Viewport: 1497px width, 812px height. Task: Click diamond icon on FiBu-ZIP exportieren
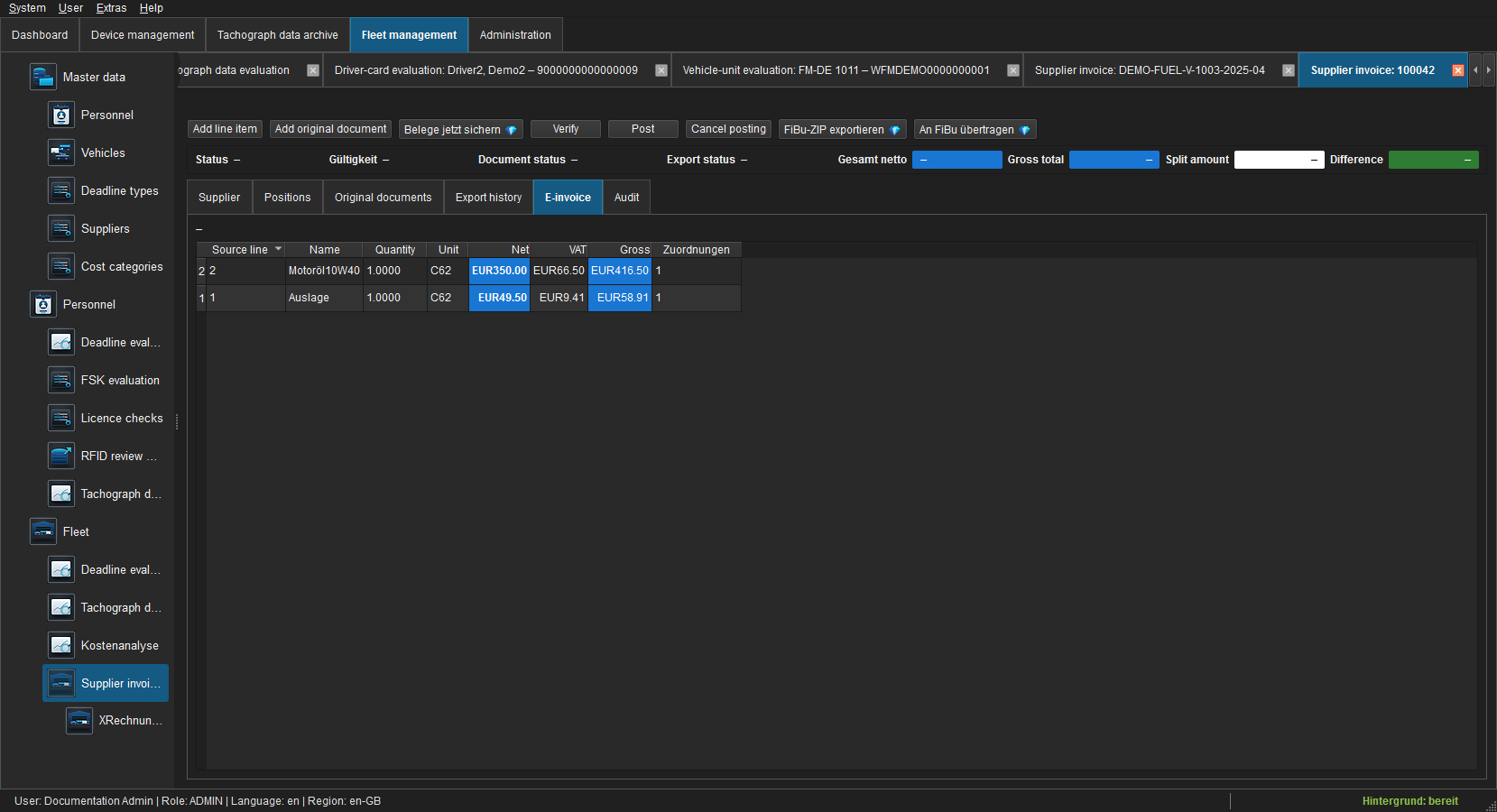point(895,130)
